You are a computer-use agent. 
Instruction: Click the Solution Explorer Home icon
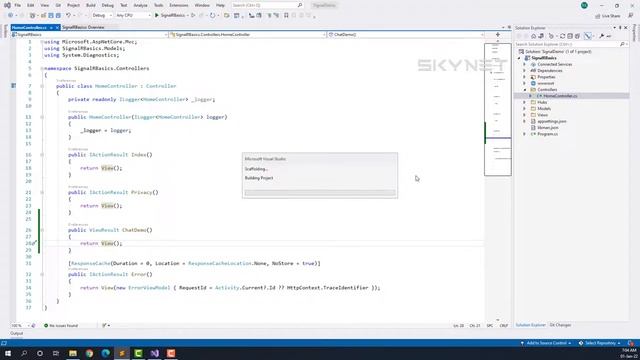click(533, 36)
